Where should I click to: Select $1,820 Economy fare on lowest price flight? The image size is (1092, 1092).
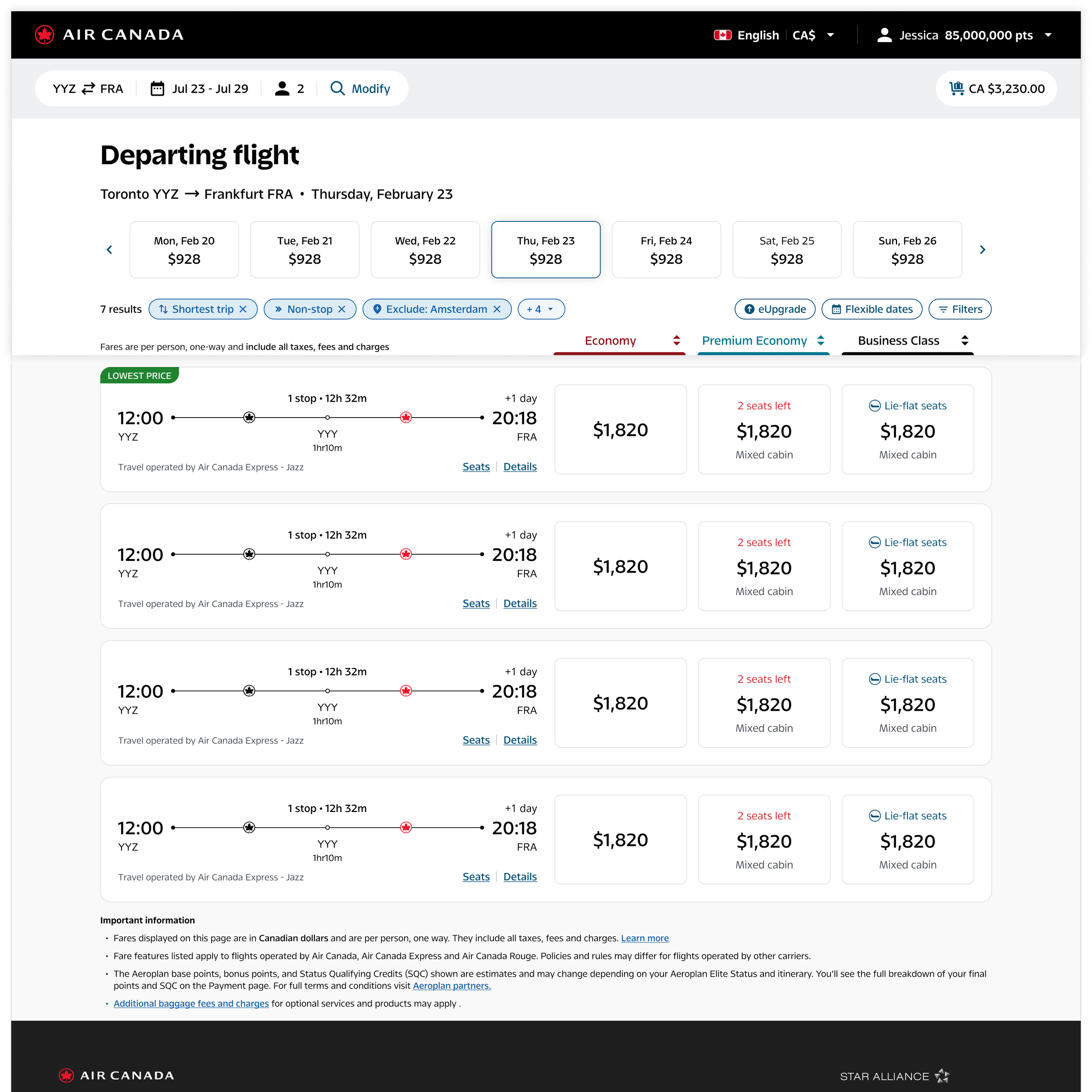pos(620,429)
